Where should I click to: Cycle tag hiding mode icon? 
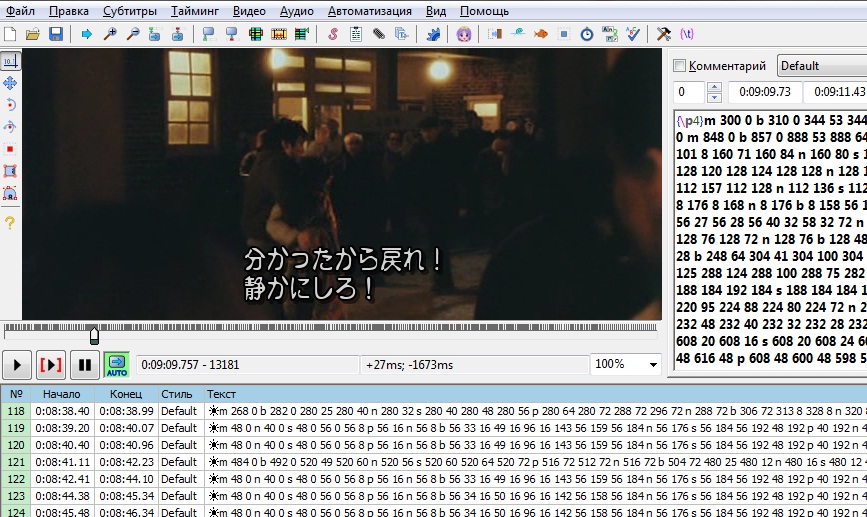tap(686, 34)
